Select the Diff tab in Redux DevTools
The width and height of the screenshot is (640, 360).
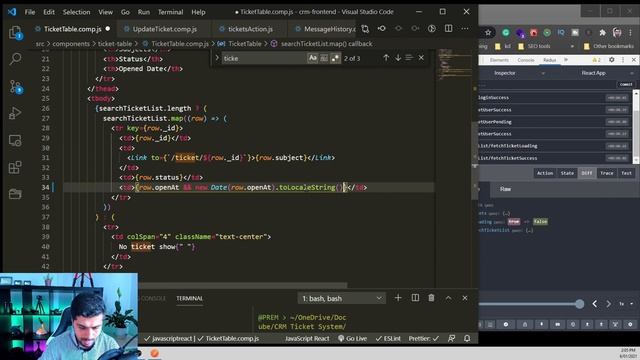pyautogui.click(x=587, y=173)
